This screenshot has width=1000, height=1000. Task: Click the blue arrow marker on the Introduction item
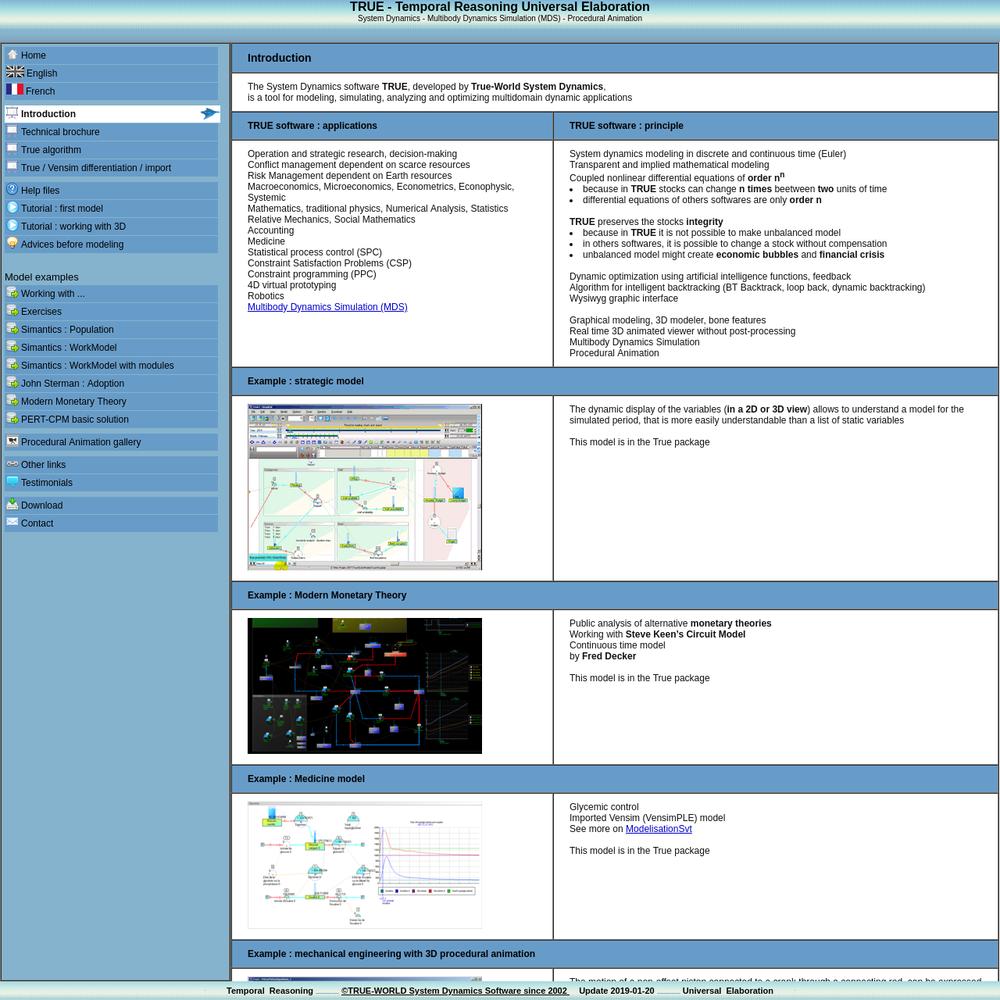pos(210,114)
